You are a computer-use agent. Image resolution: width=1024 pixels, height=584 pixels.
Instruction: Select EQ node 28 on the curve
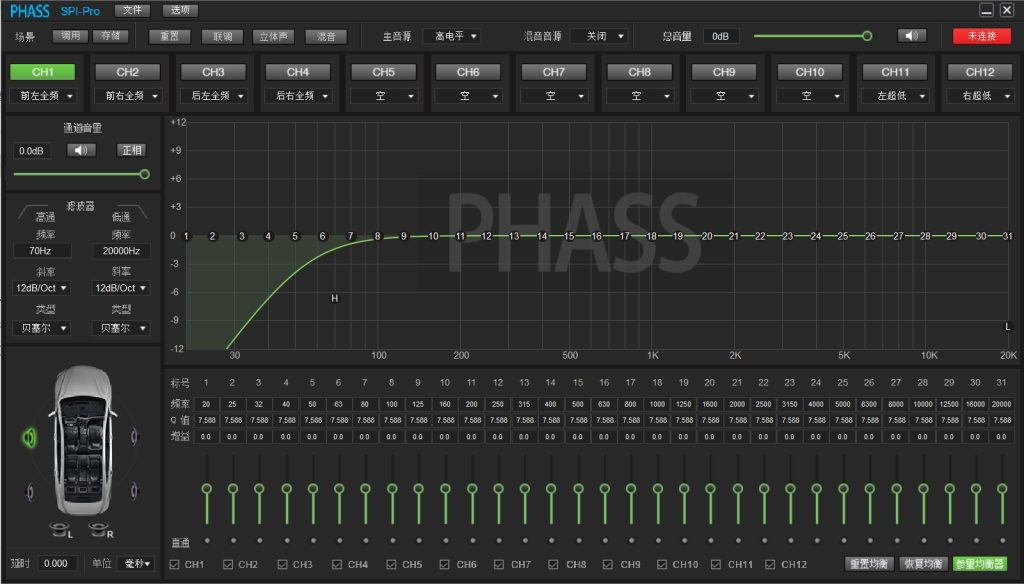coord(925,236)
